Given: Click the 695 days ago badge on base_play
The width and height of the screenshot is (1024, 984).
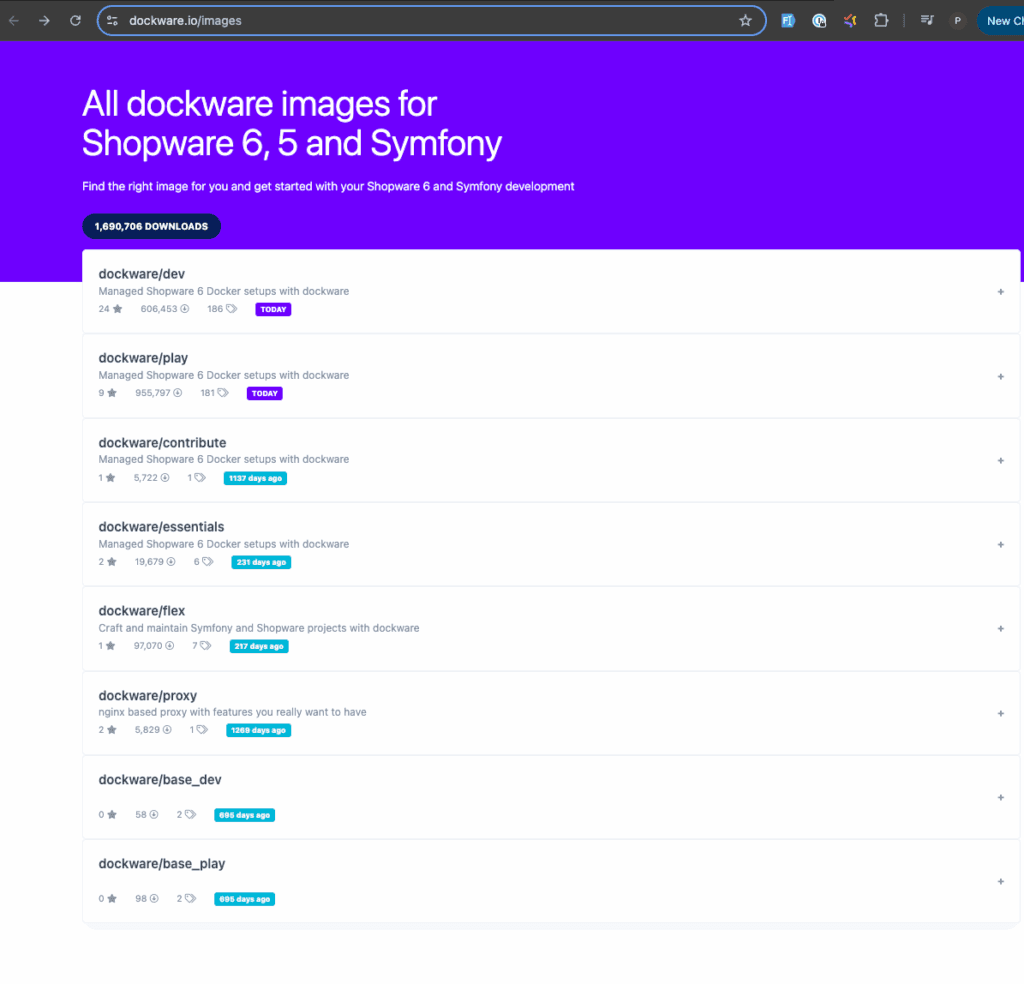Looking at the screenshot, I should point(244,900).
